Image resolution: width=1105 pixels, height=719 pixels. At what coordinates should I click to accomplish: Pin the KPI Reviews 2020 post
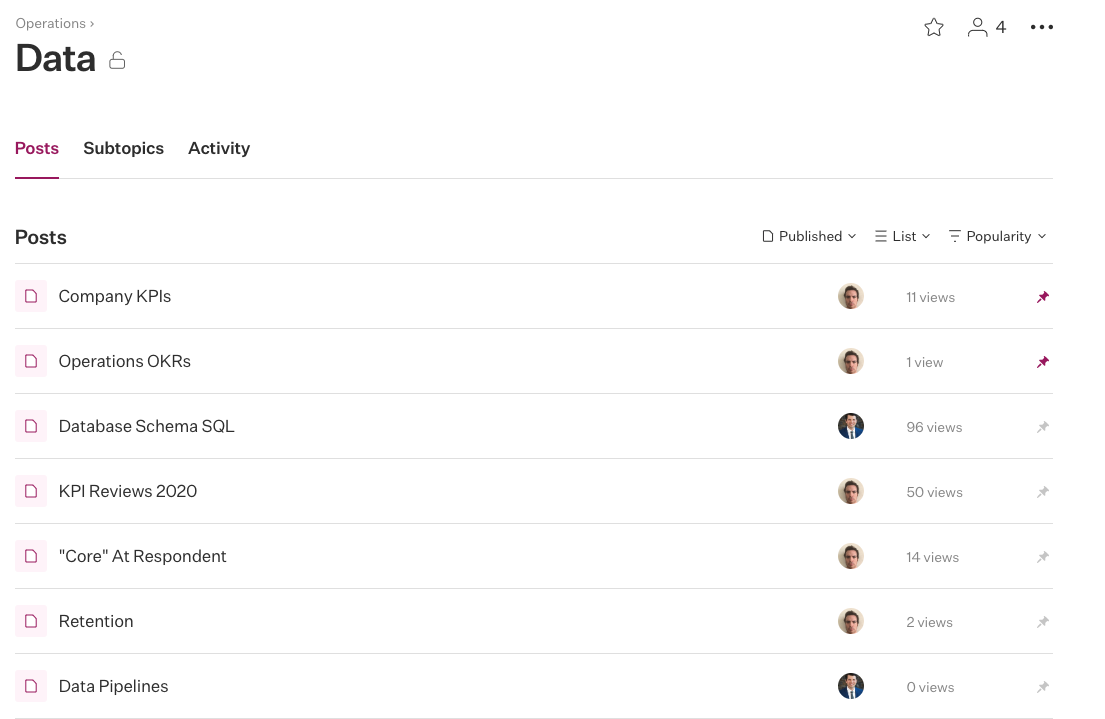[1043, 492]
